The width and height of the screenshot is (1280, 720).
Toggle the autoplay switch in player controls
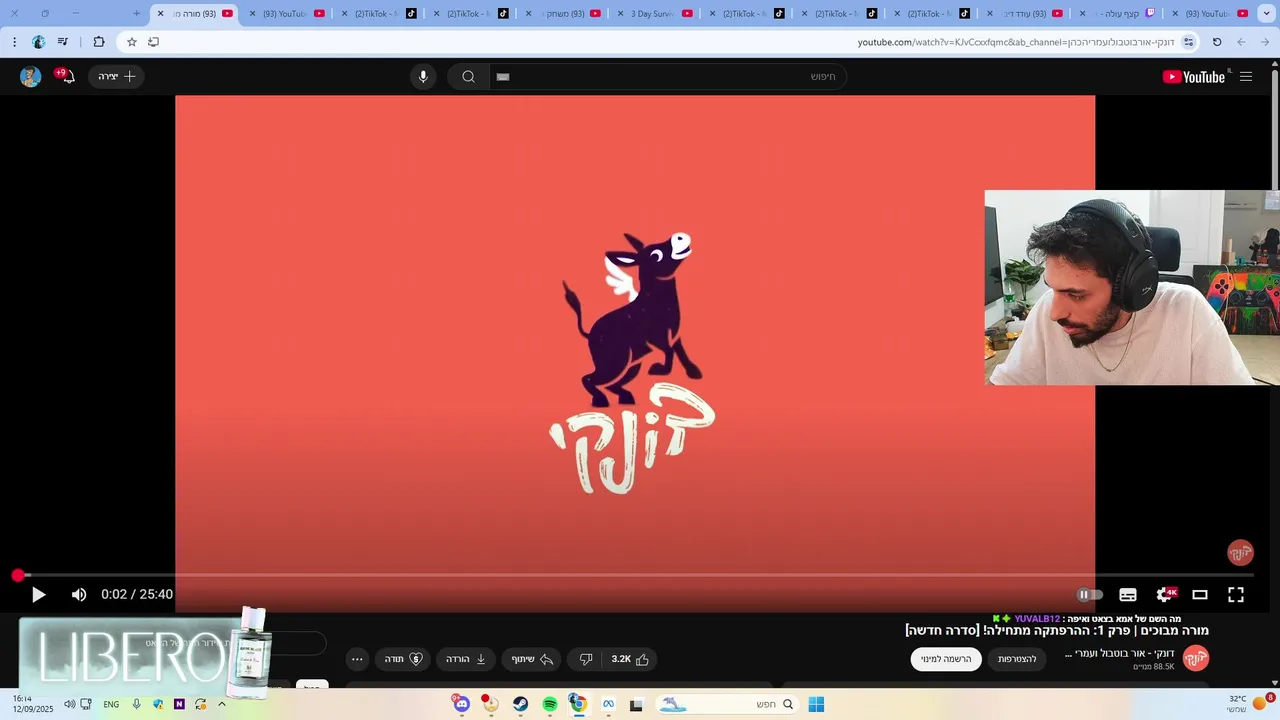(x=1090, y=595)
